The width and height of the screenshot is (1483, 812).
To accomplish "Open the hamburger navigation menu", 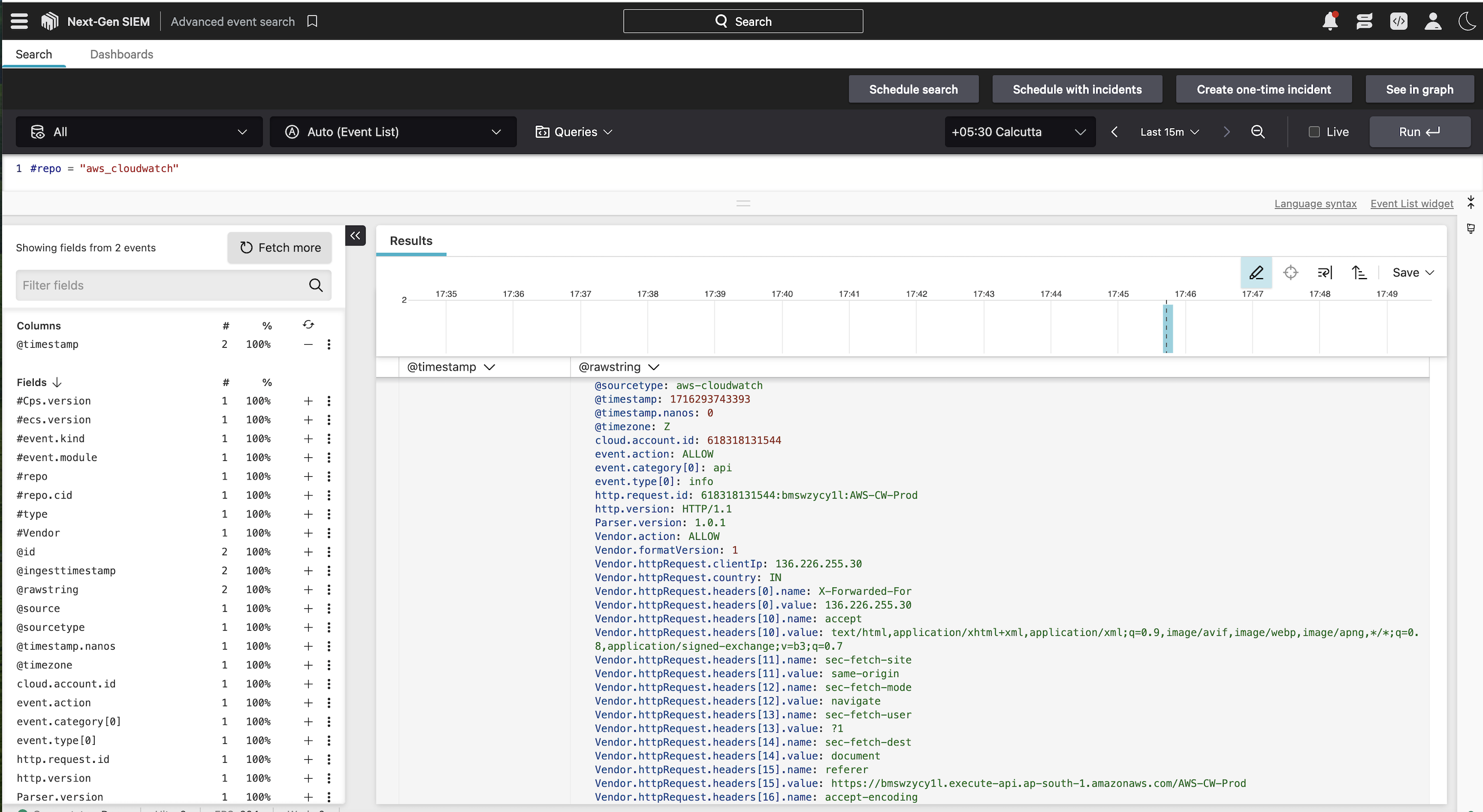I will (19, 21).
